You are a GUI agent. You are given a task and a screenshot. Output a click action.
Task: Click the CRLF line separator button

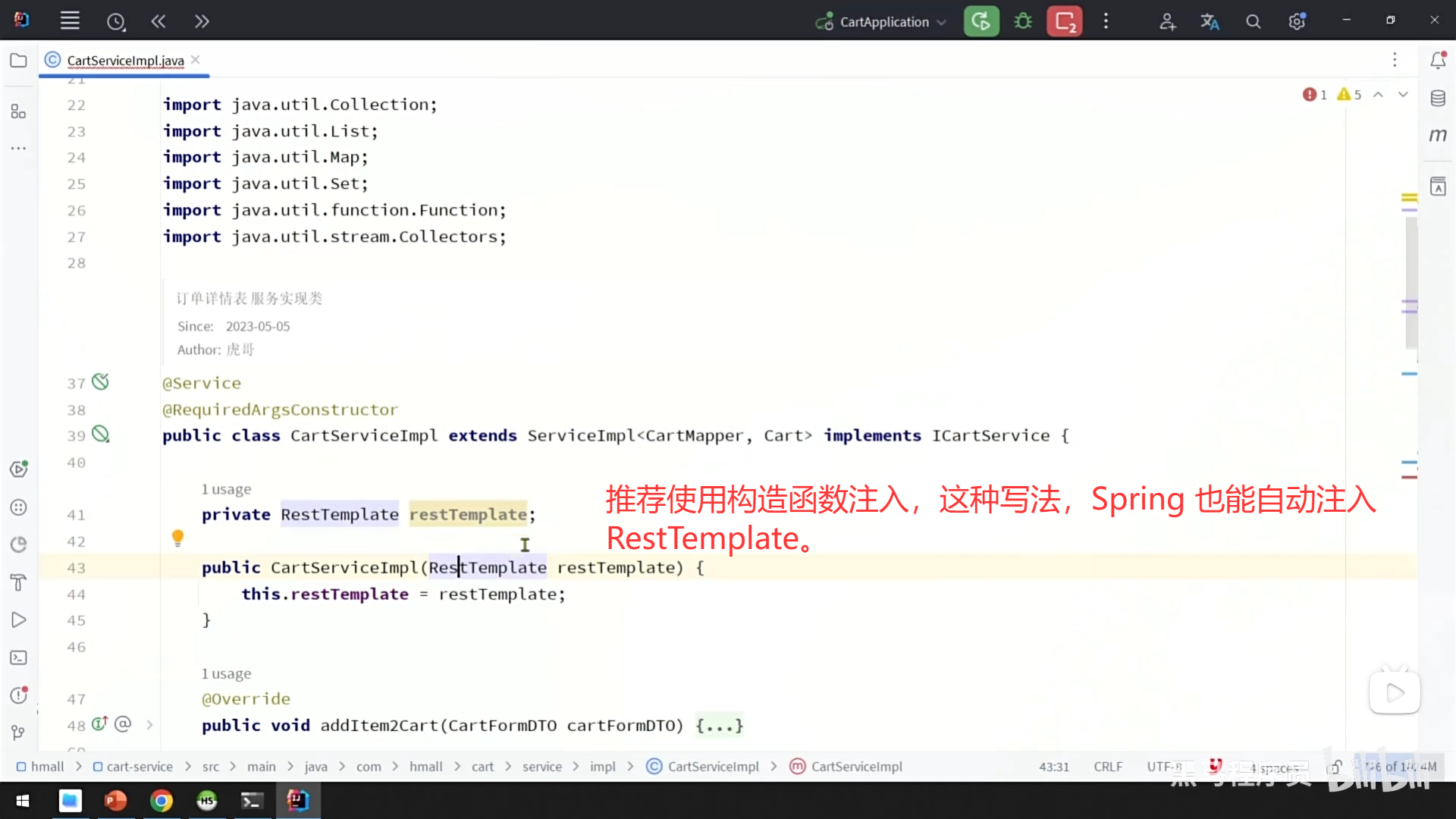coord(1107,767)
